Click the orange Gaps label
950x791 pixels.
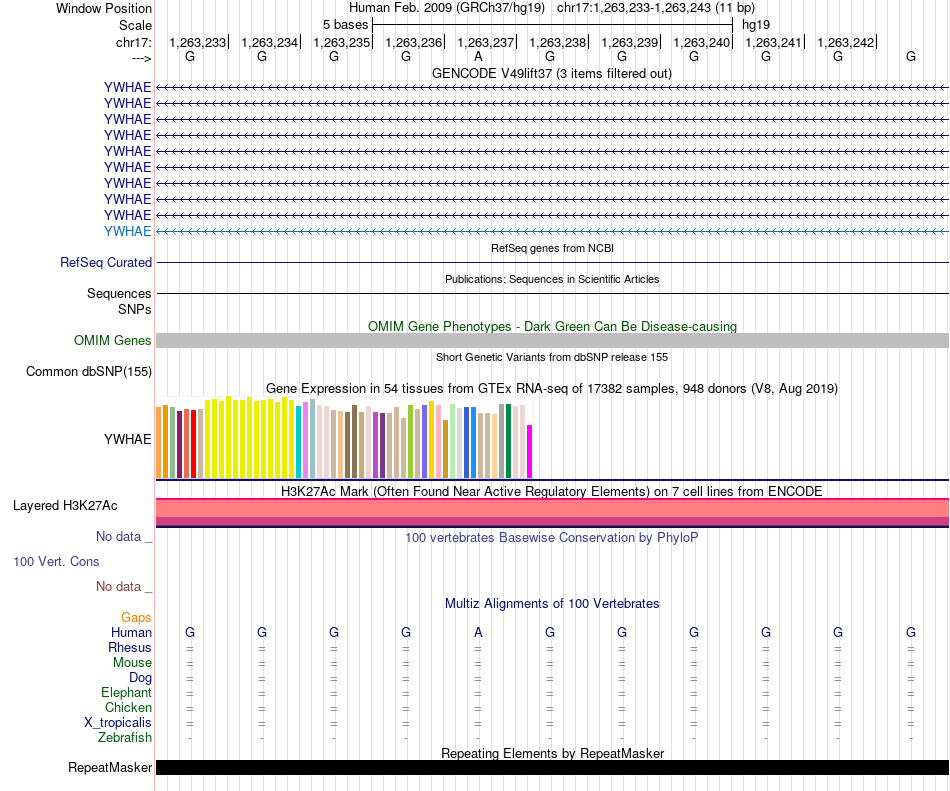(136, 617)
